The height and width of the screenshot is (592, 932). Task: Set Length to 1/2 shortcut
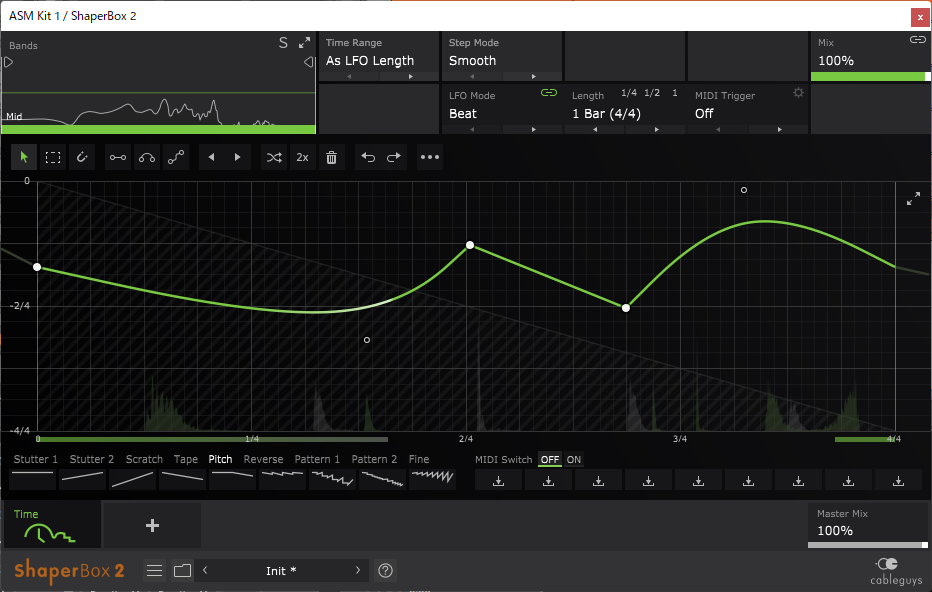[x=652, y=93]
